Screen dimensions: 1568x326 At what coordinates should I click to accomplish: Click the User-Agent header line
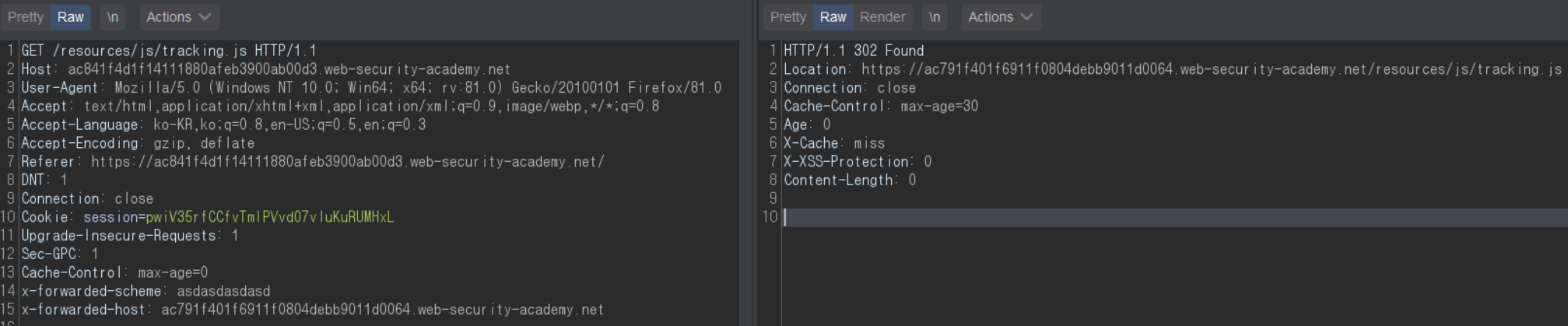tap(370, 88)
